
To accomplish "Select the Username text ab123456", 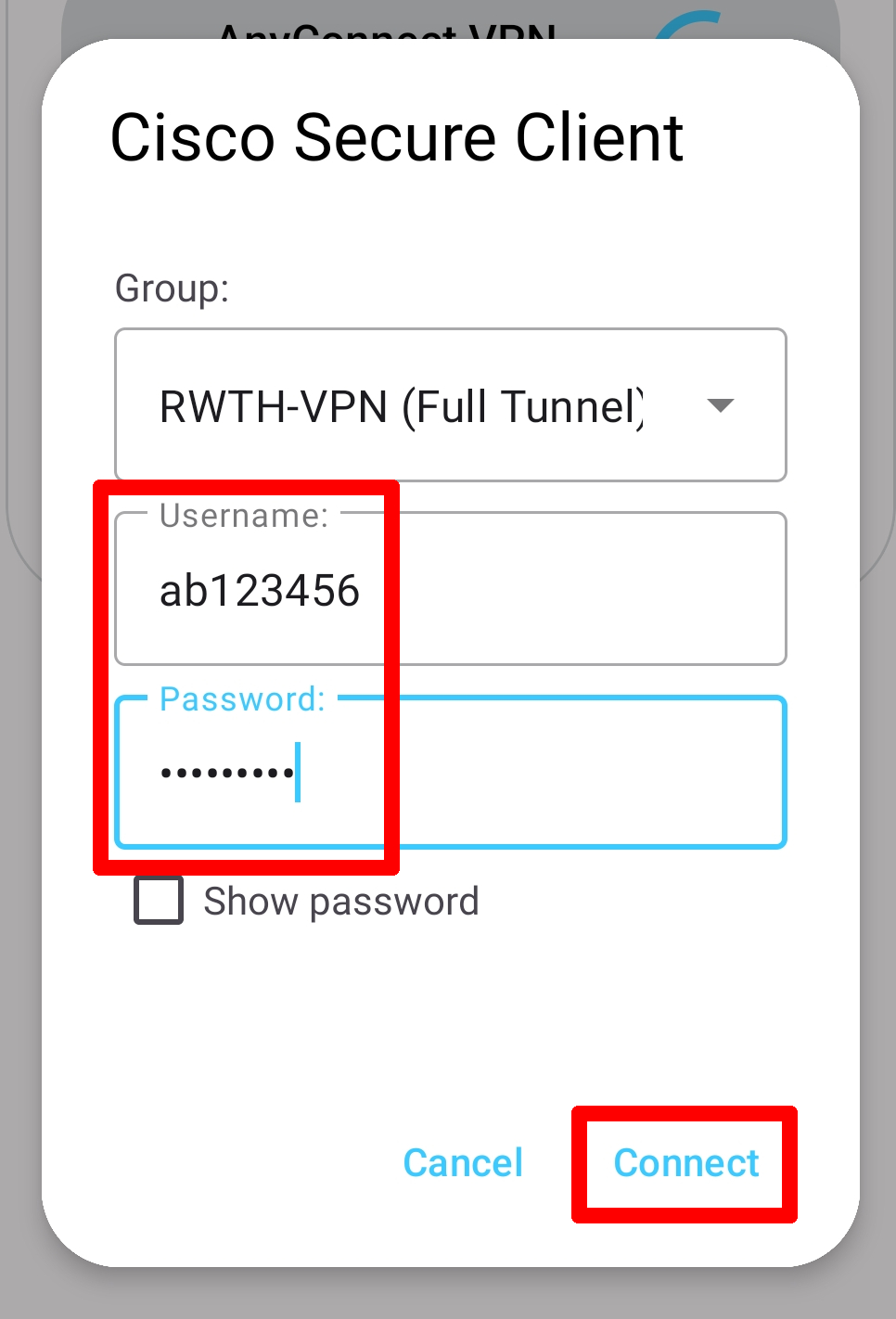I will point(260,589).
